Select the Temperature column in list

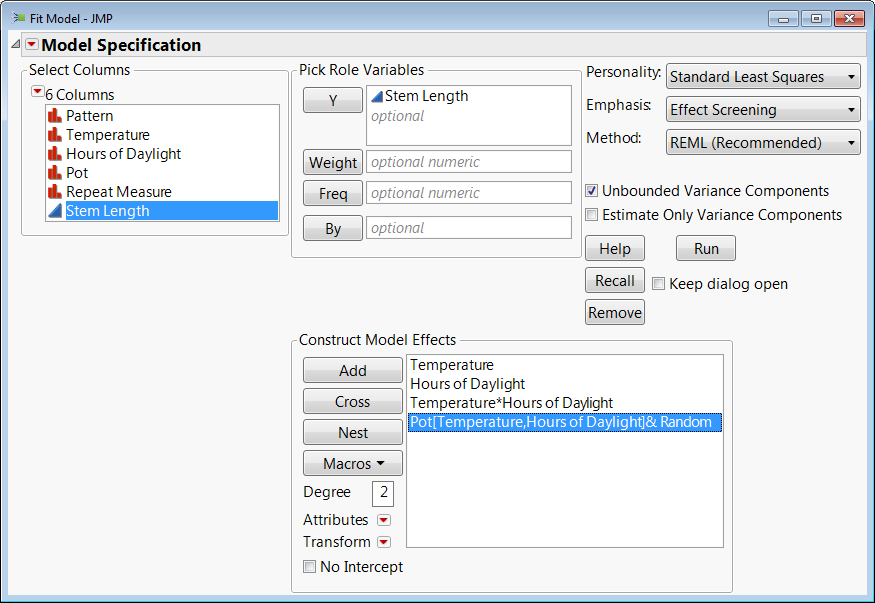point(107,135)
